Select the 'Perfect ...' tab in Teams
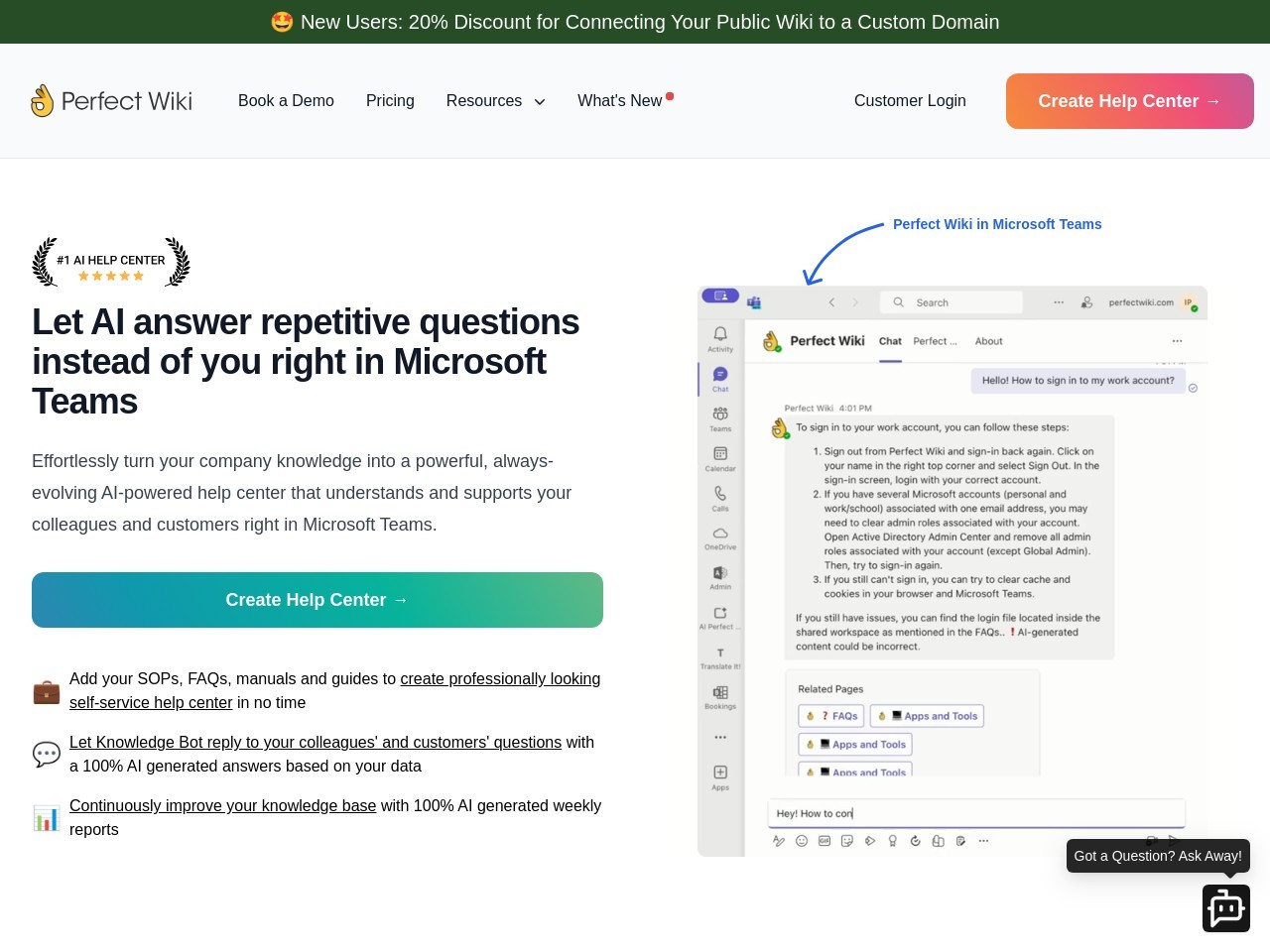1270x952 pixels. pos(935,341)
